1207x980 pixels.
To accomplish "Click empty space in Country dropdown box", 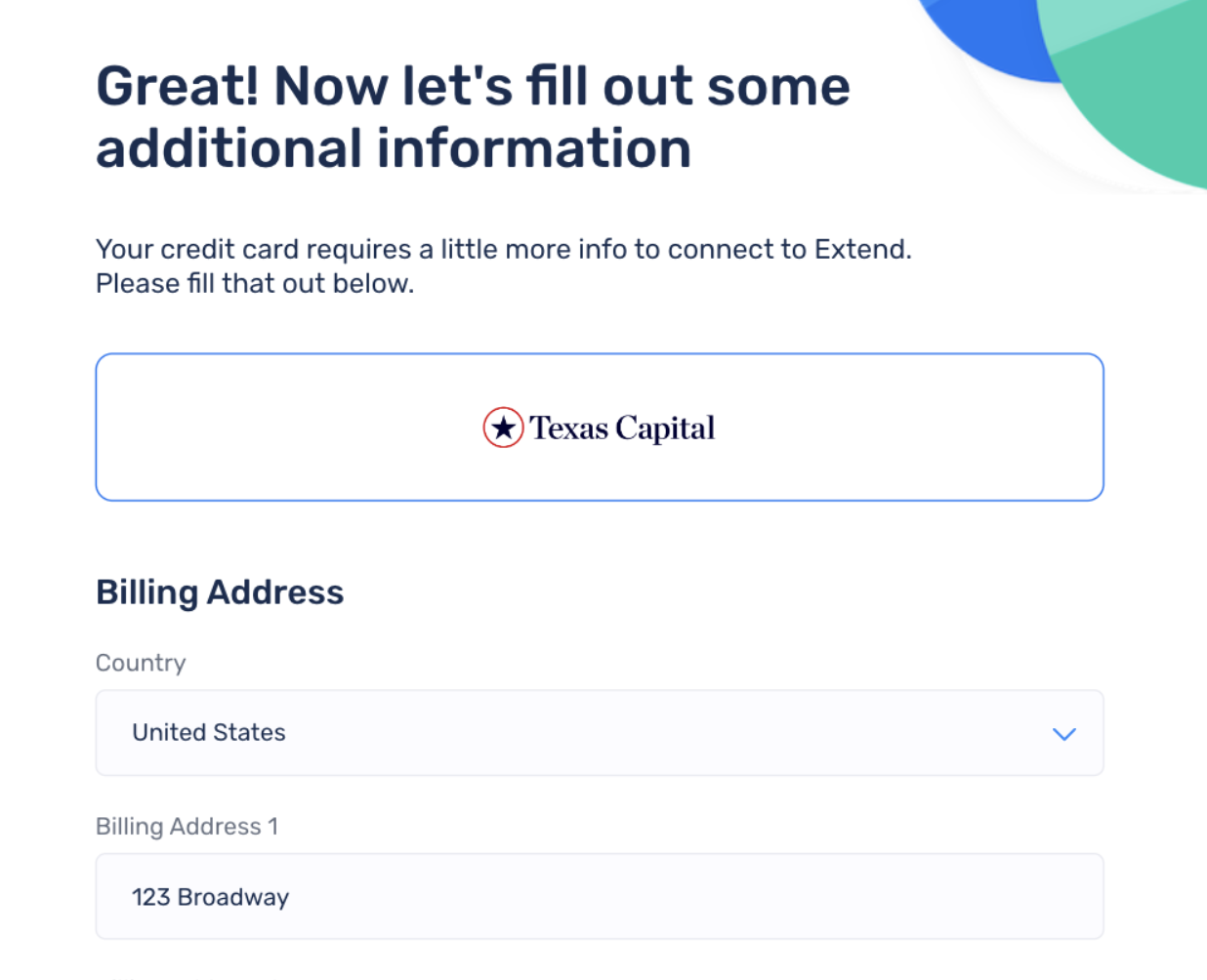I will point(664,733).
